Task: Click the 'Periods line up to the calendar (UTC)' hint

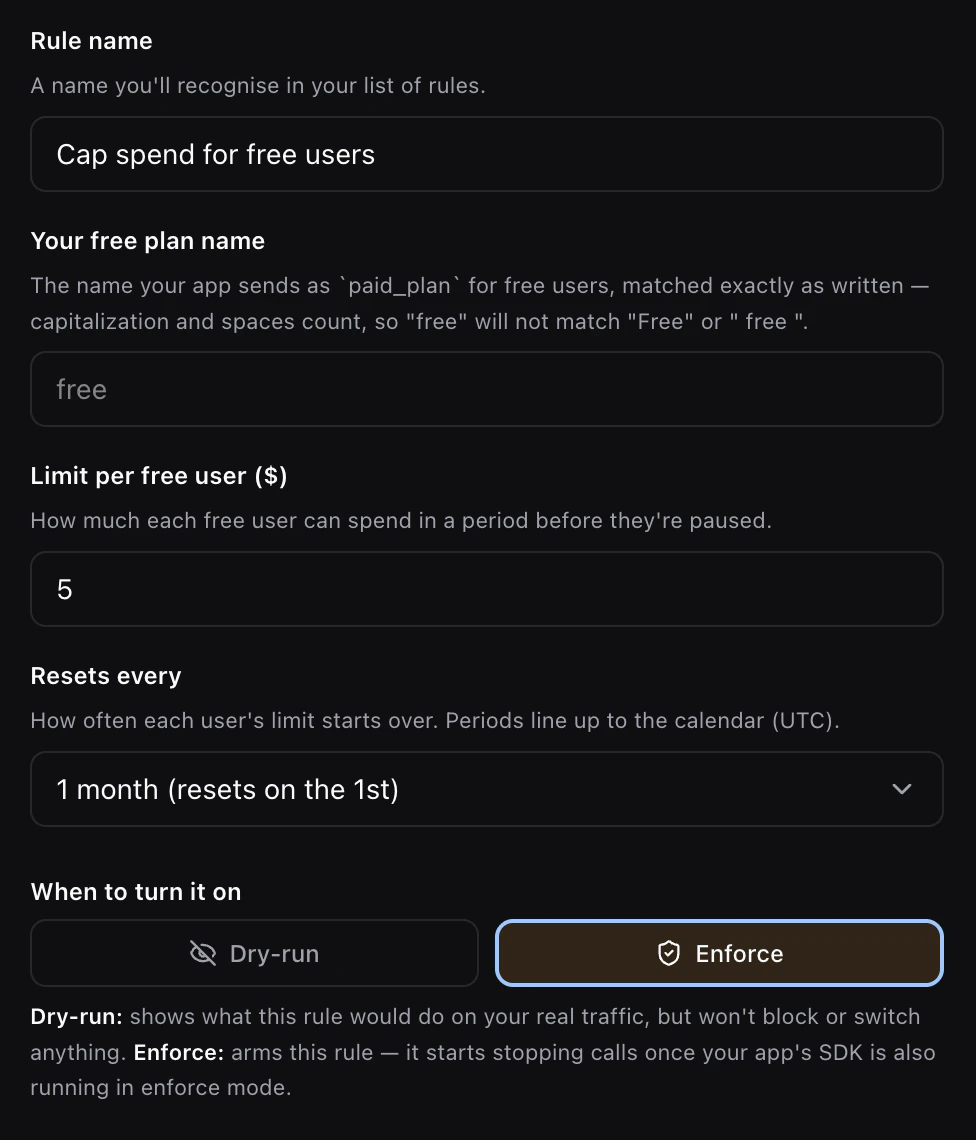Action: 642,720
